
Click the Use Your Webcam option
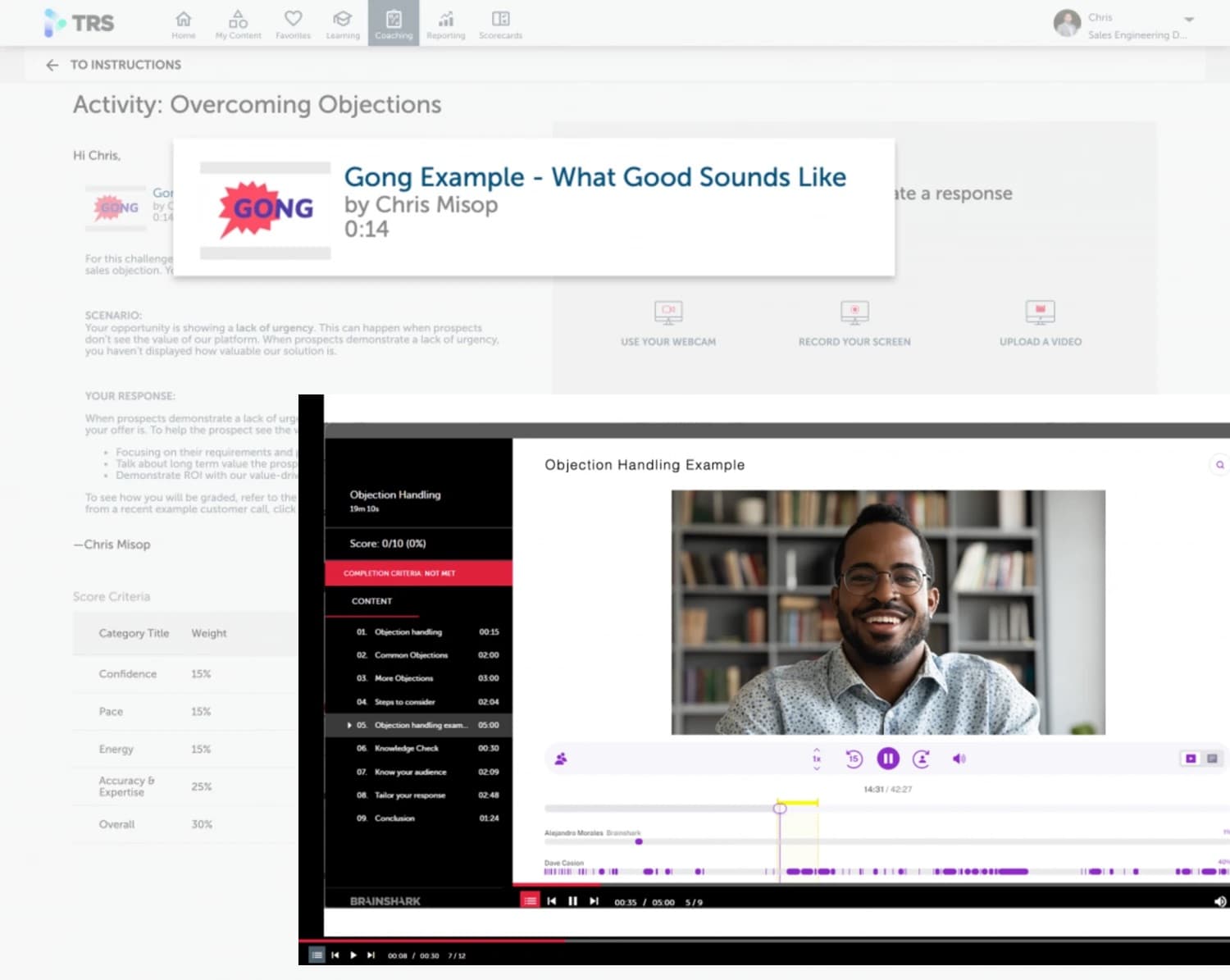pos(668,323)
